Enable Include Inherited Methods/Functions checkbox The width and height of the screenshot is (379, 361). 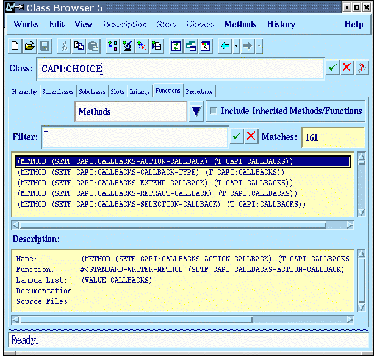click(213, 111)
